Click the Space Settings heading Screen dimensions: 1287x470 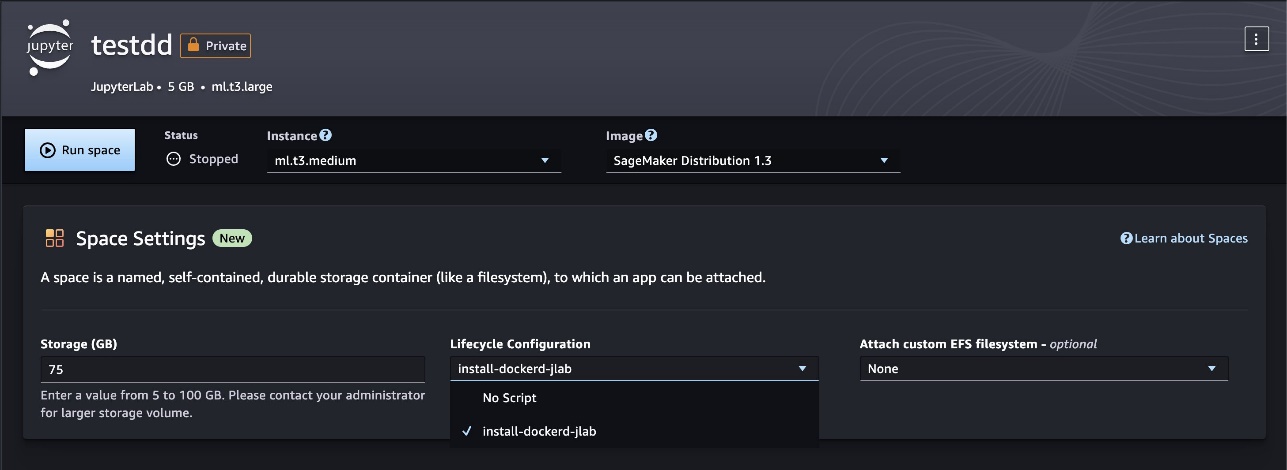(140, 238)
